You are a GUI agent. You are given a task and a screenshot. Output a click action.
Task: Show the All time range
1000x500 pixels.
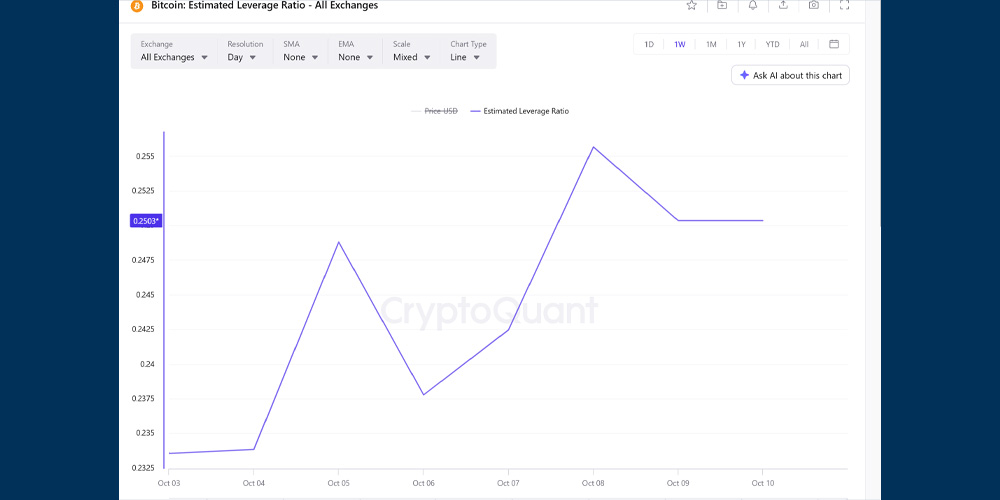coord(804,44)
